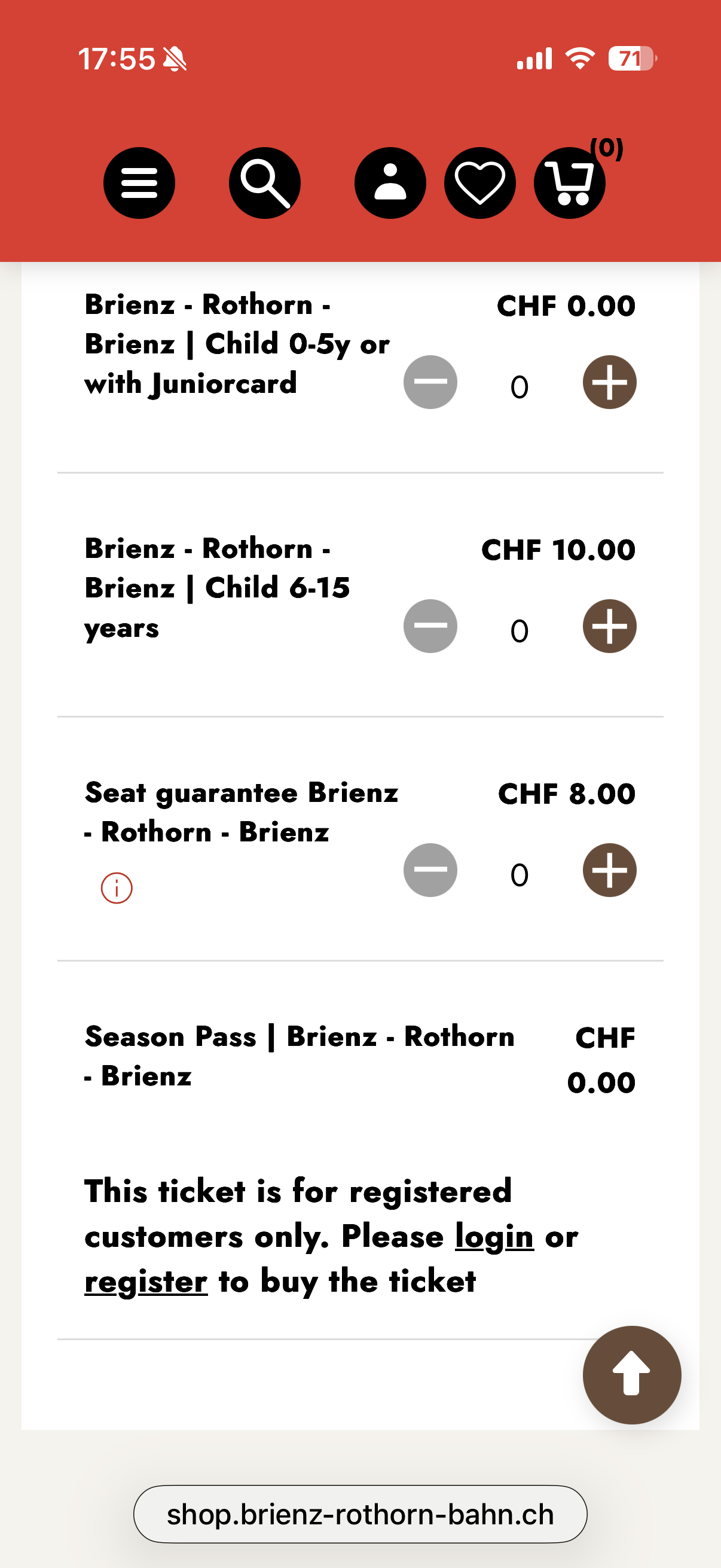Open the hamburger menu
This screenshot has height=1568, width=721.
(x=139, y=182)
